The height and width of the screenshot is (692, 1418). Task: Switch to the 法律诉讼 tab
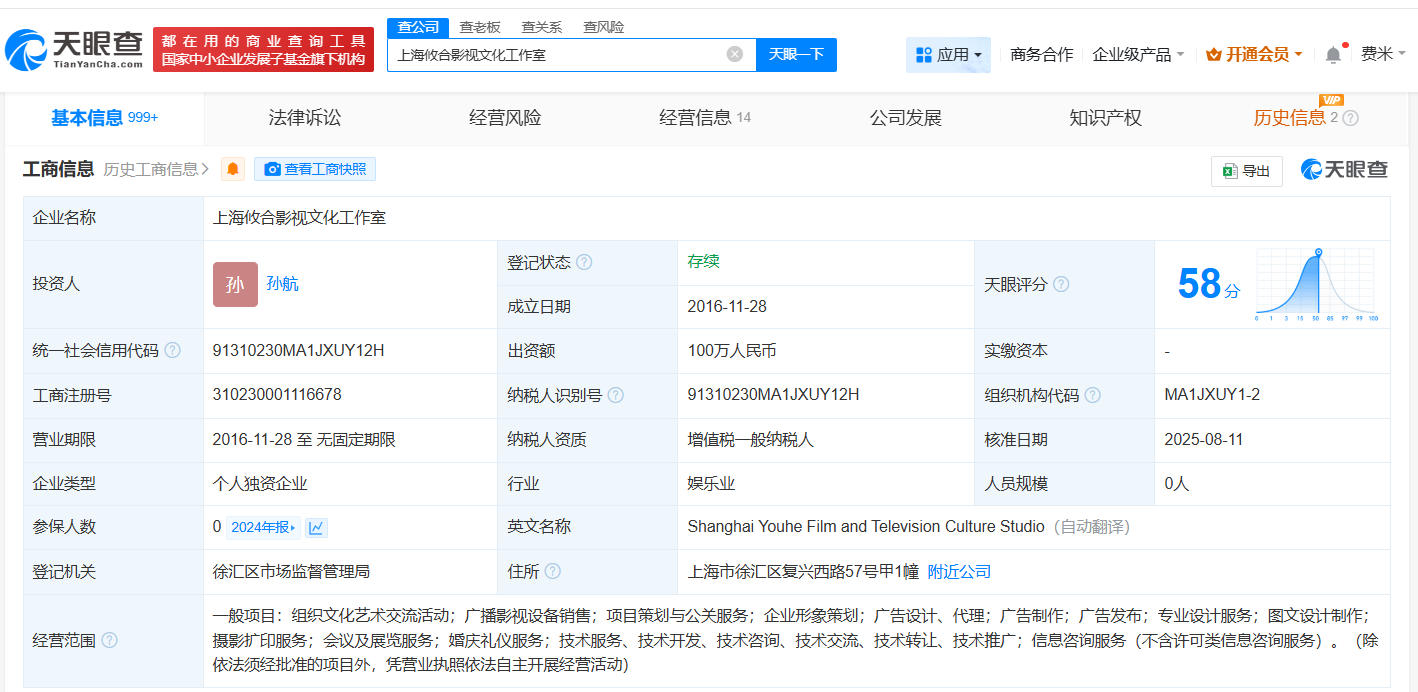pyautogui.click(x=302, y=117)
